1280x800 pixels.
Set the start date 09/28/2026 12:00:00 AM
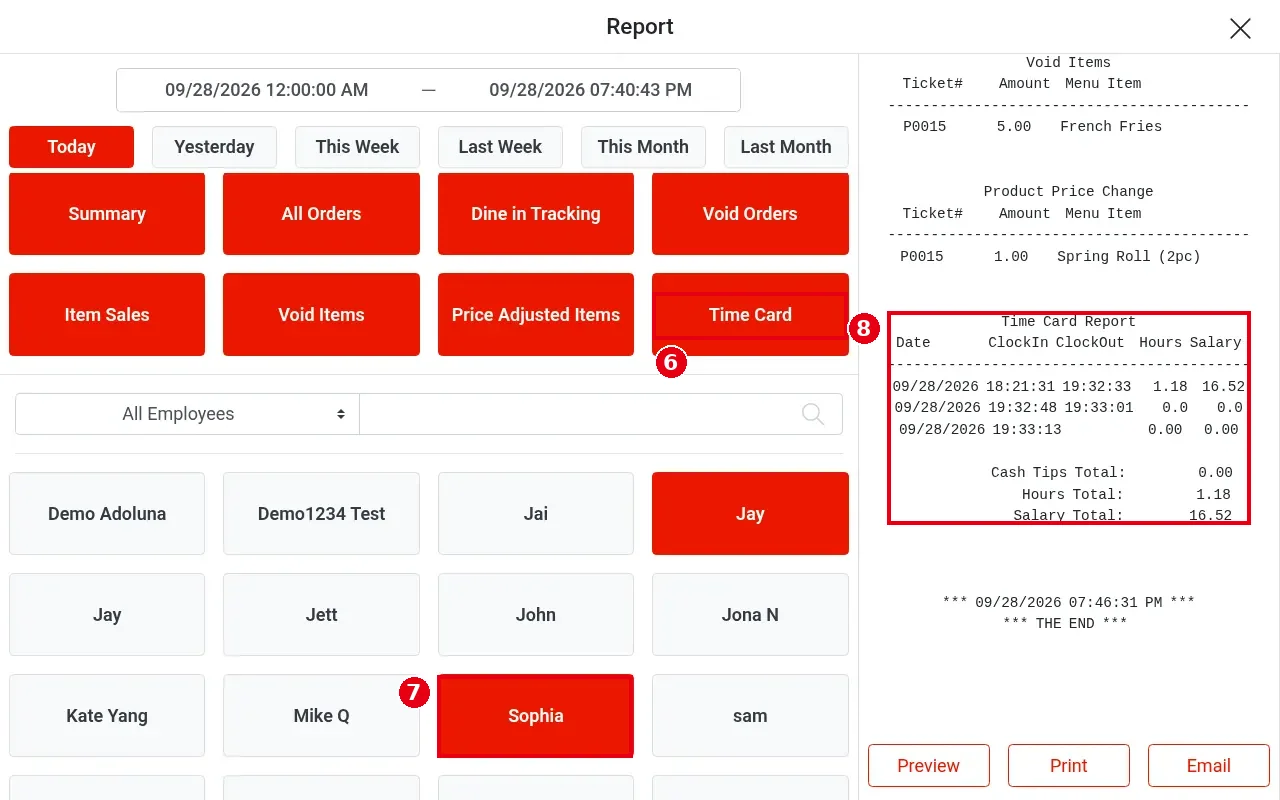click(x=267, y=90)
